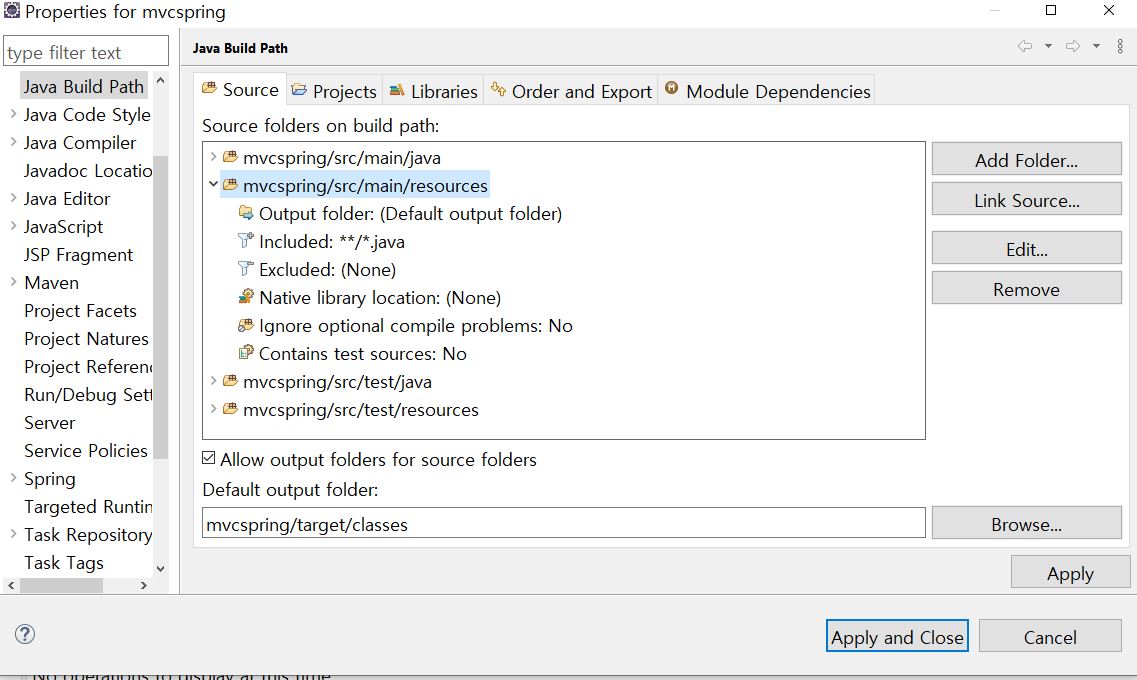Screen dimensions: 1137x680
Task: Expand the Spring sidebar category
Action: pos(13,478)
